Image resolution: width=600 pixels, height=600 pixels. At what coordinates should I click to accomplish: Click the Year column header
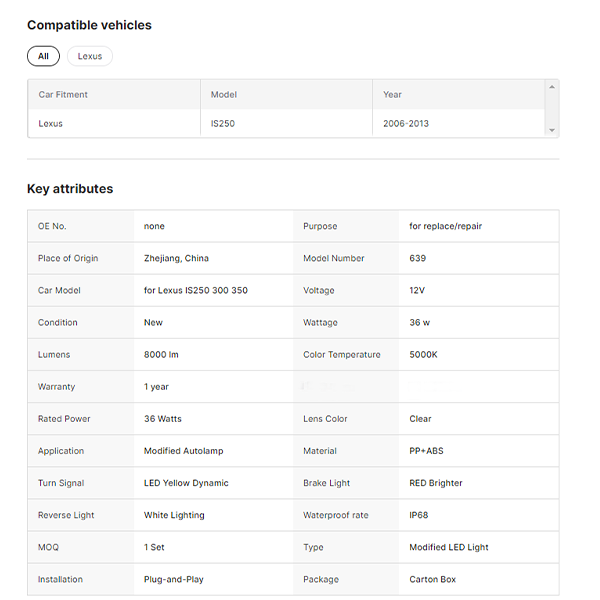(392, 95)
